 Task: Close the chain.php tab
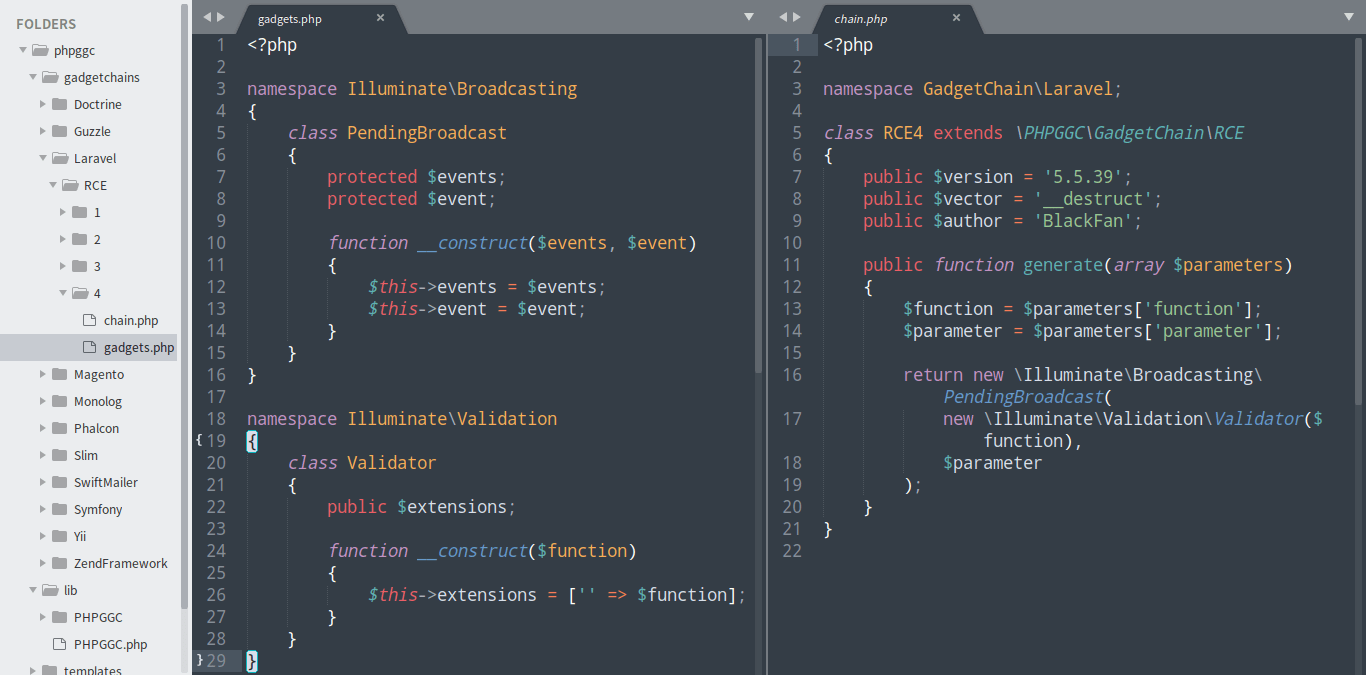[x=956, y=18]
